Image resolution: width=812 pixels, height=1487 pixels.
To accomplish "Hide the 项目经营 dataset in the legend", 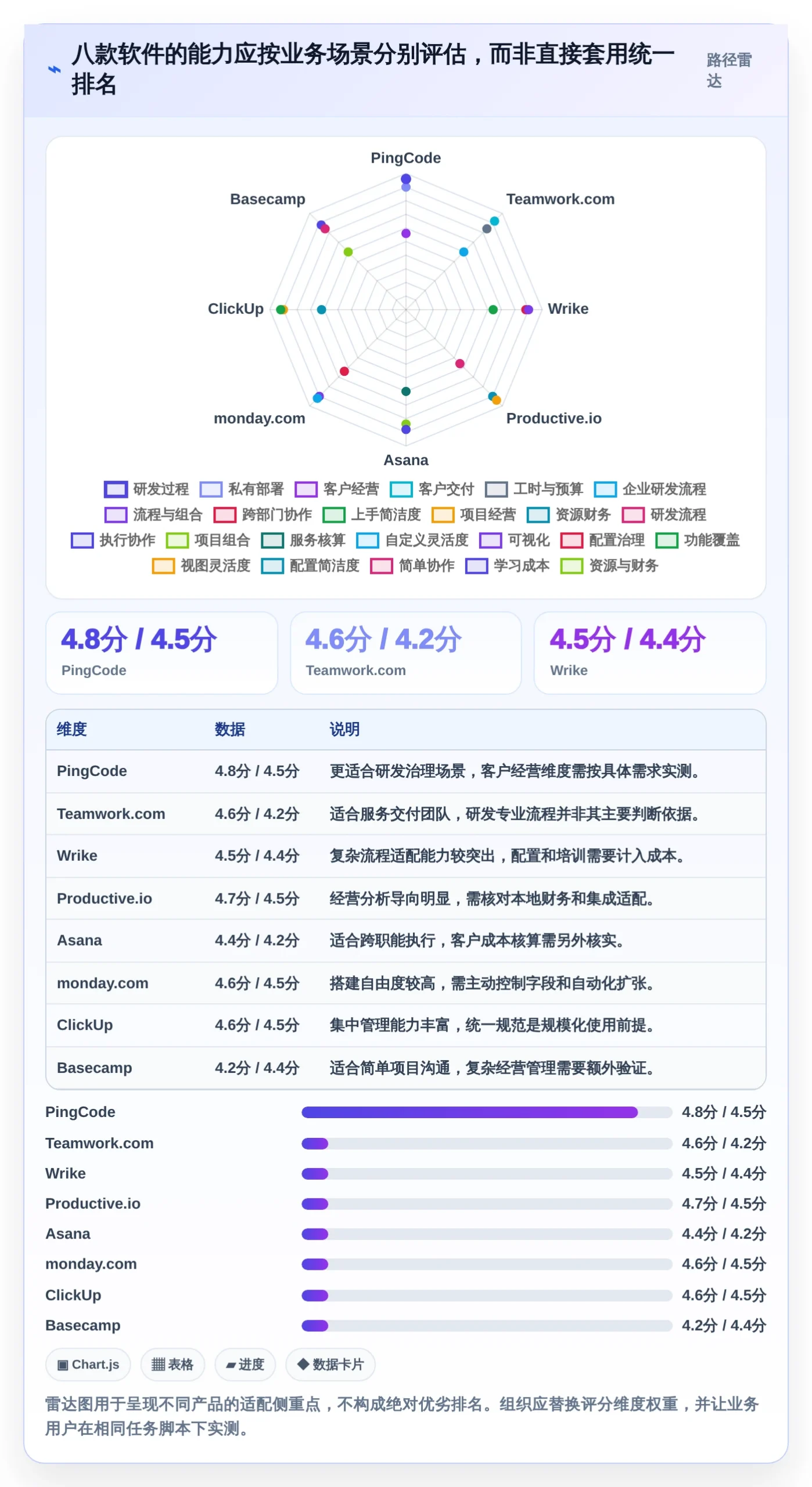I will point(474,515).
